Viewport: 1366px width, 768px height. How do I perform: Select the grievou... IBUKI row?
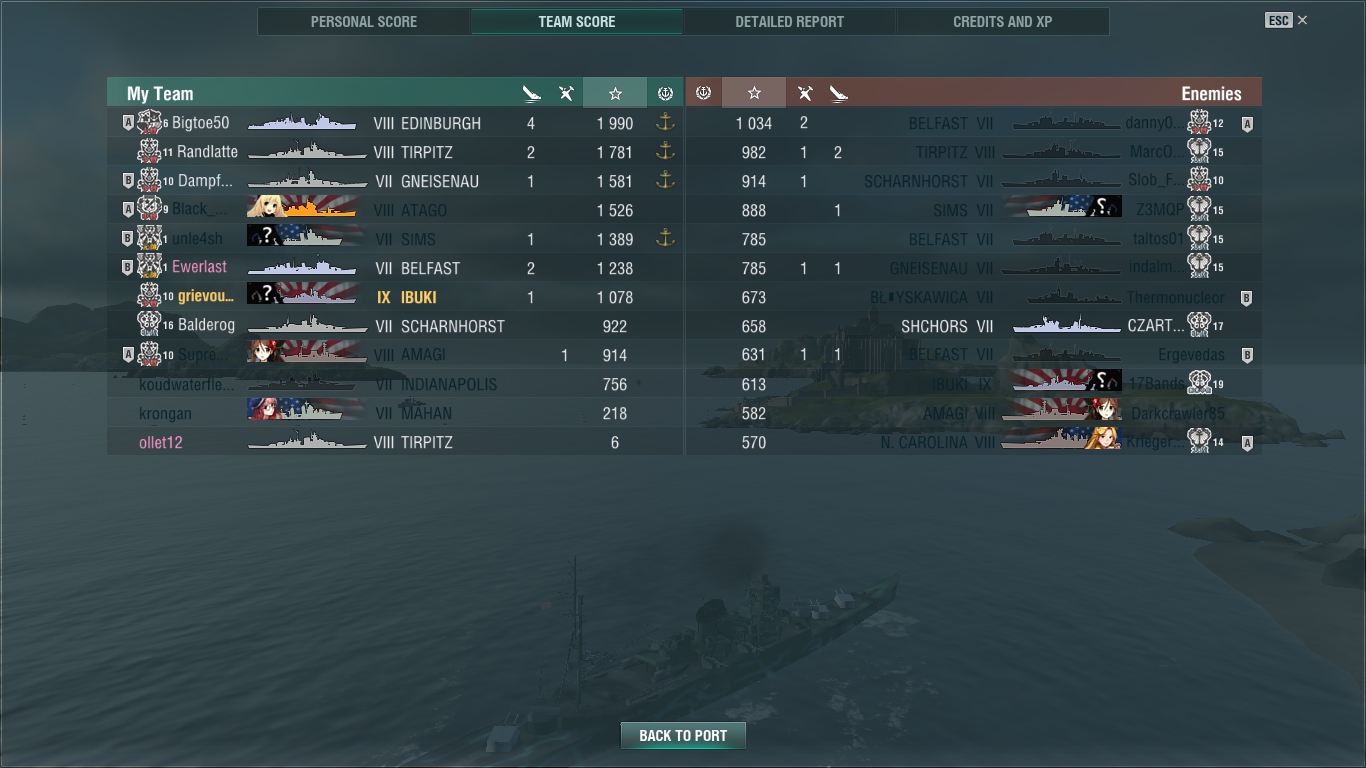click(395, 297)
